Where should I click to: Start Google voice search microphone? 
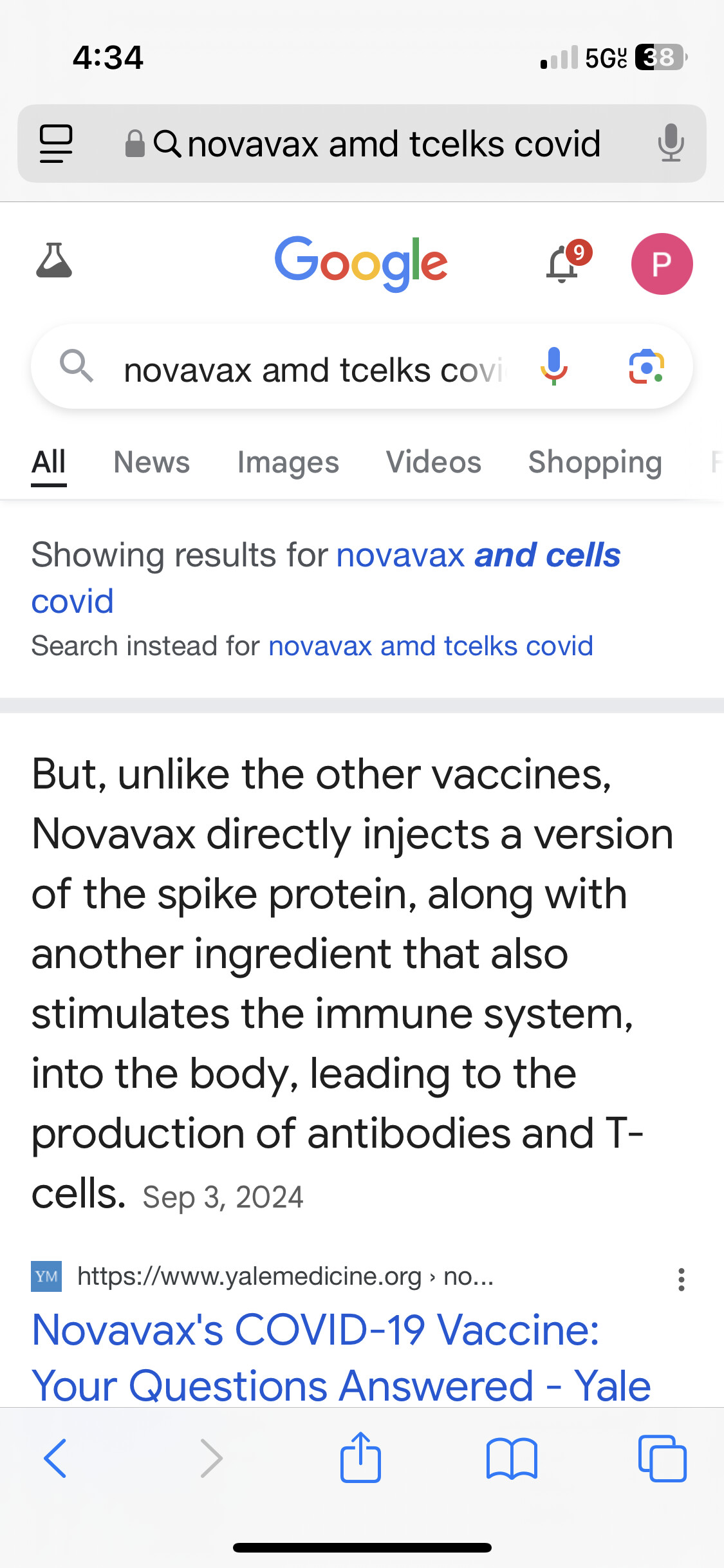pos(553,366)
